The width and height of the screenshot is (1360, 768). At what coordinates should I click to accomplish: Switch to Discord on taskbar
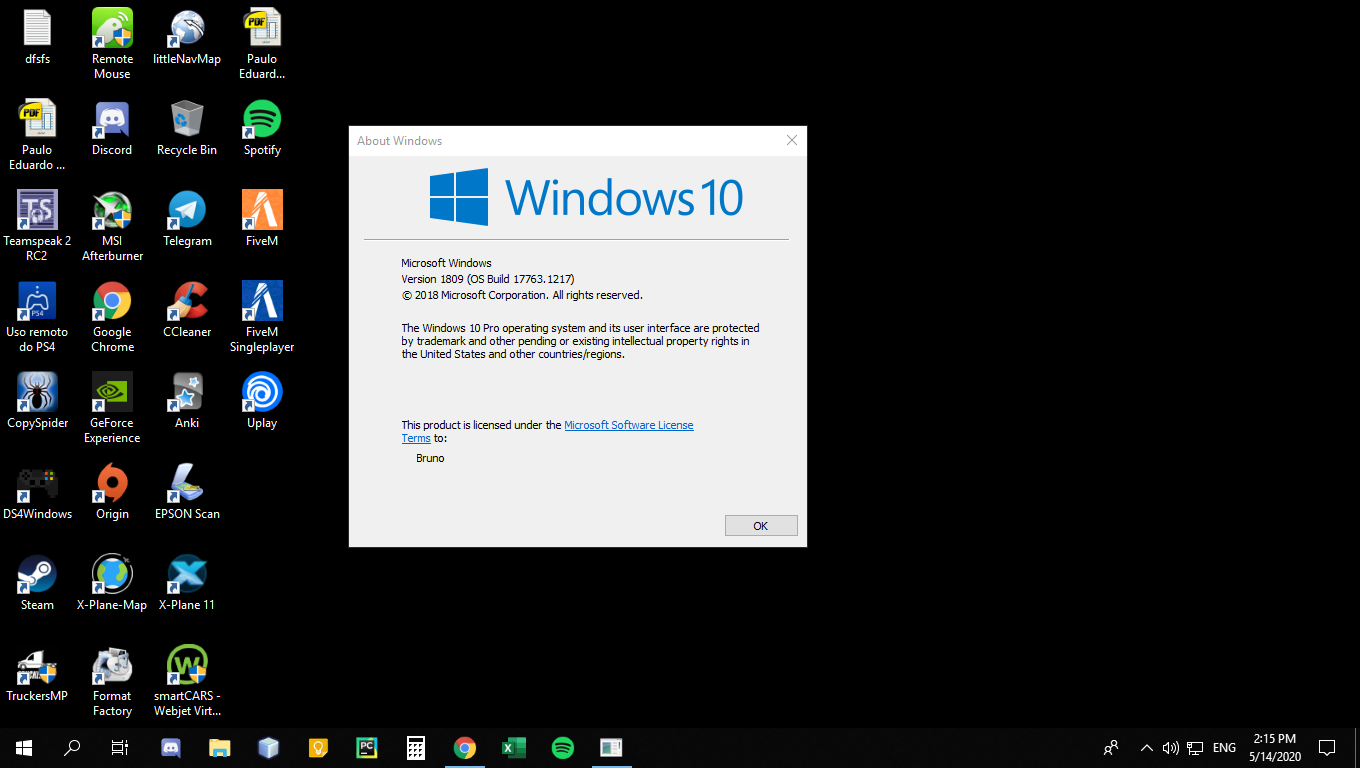(x=171, y=747)
